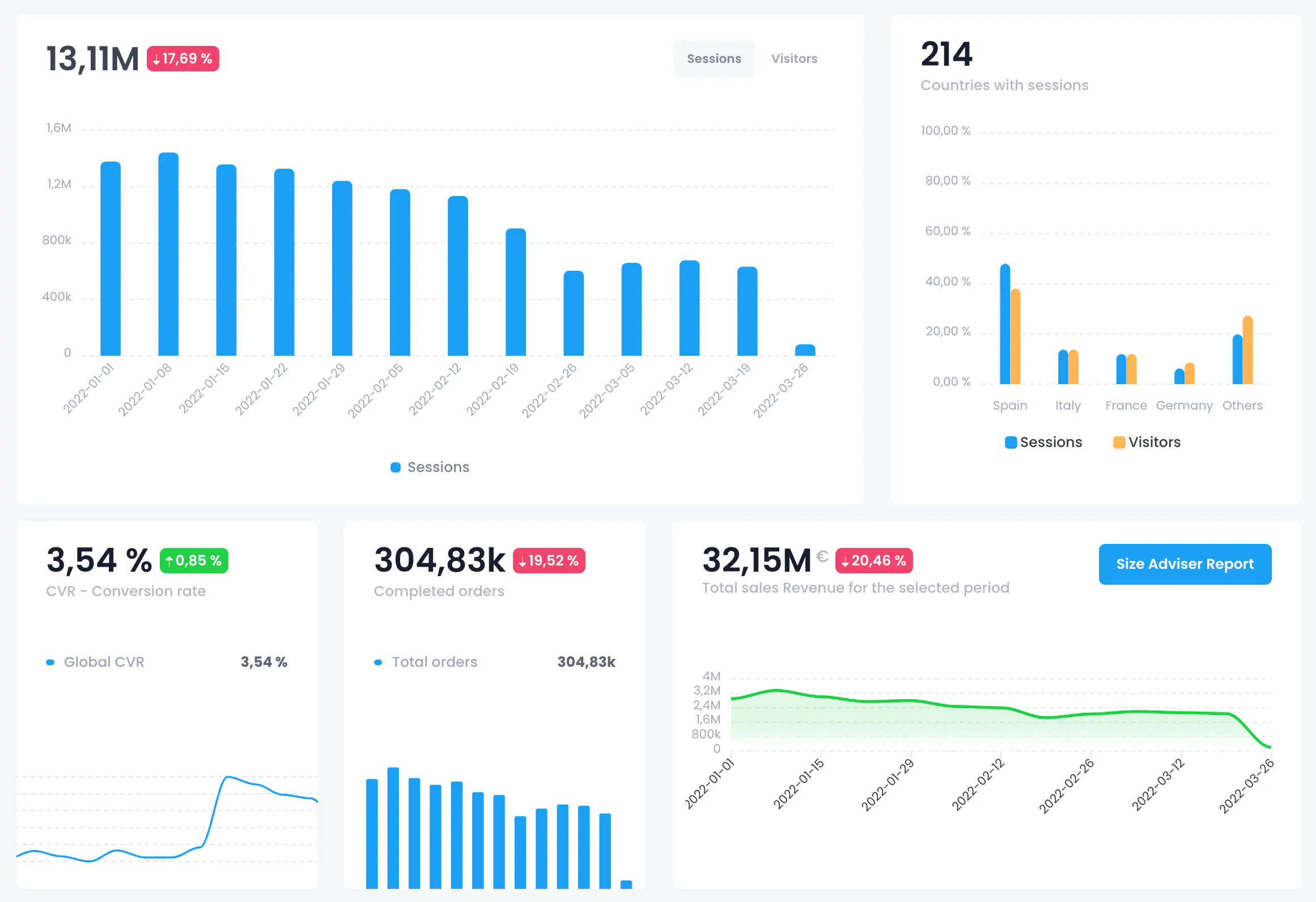
Task: Click the smallest sessions bar for 2022-03-26
Action: pyautogui.click(x=805, y=350)
